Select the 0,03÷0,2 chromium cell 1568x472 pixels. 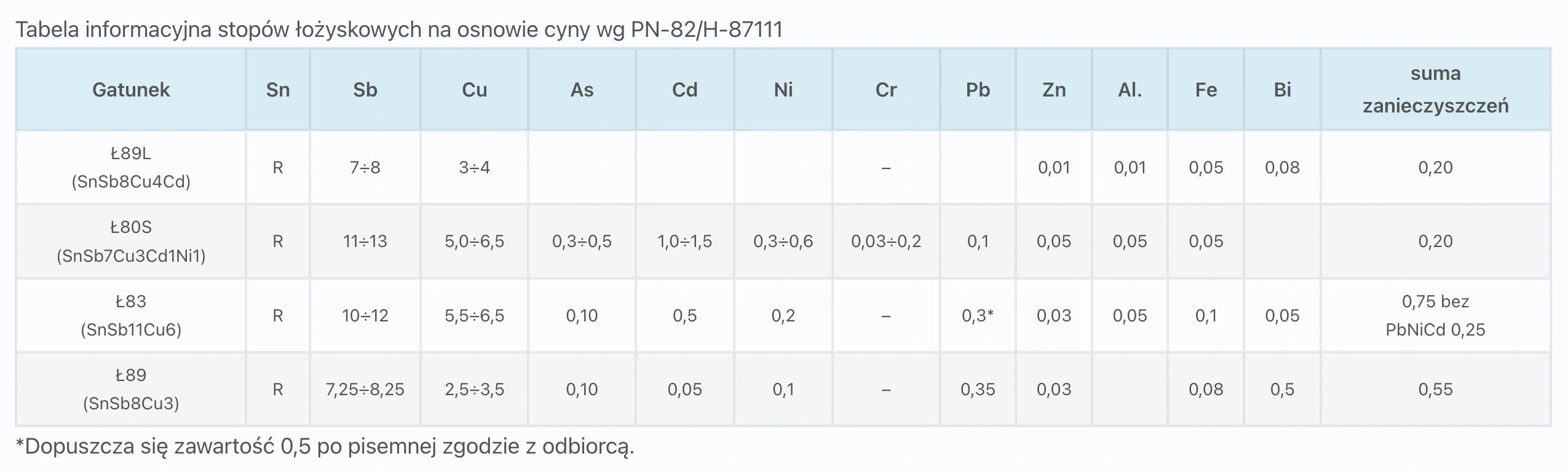(885, 241)
